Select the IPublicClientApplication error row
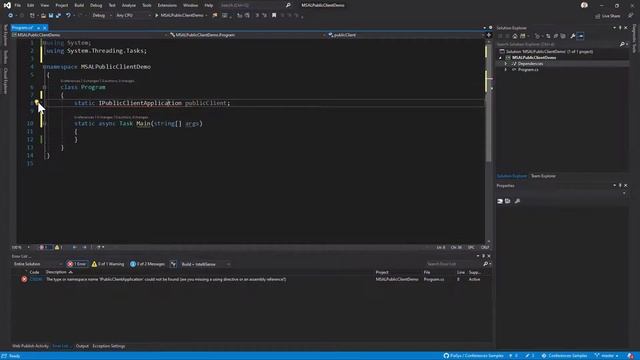 coord(251,279)
